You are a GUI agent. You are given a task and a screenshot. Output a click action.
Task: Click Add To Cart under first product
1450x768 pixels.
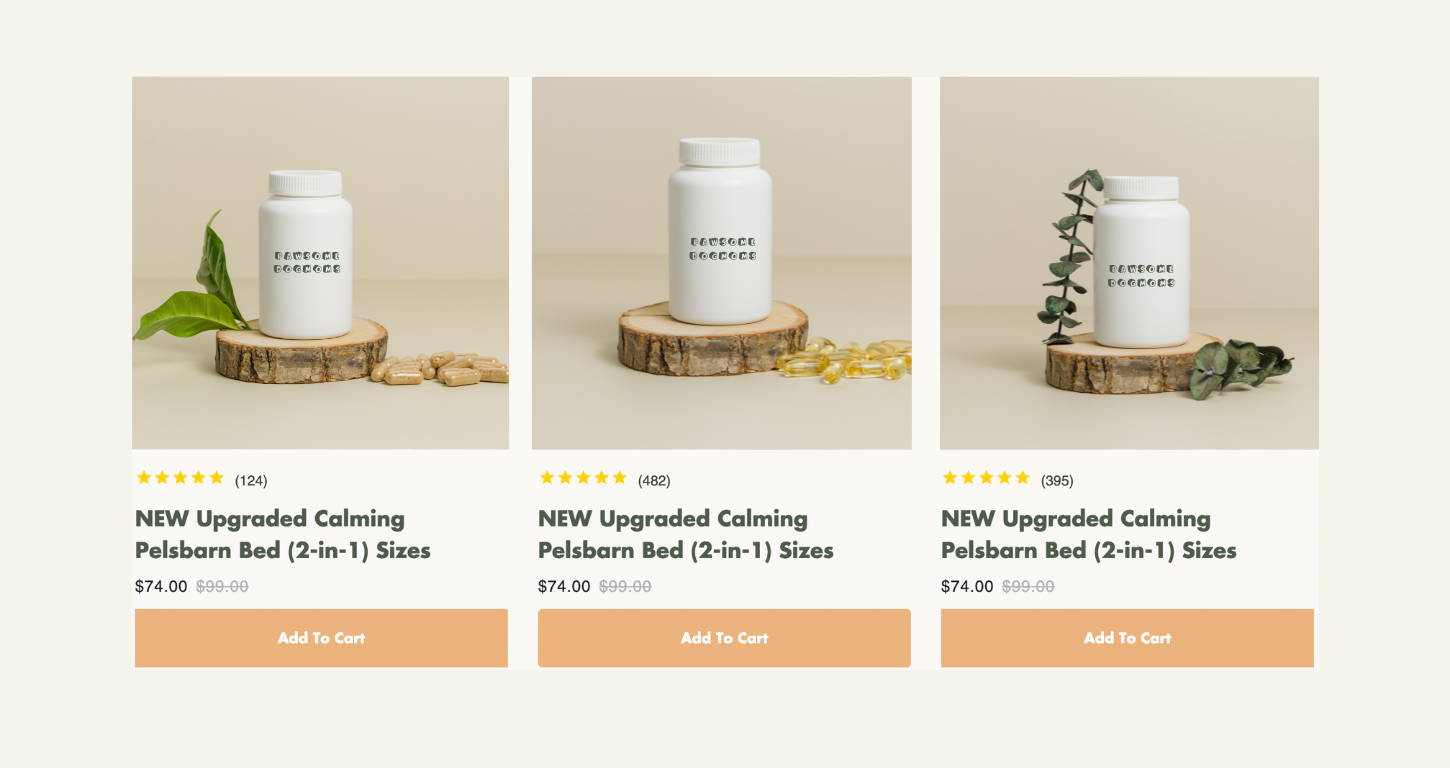point(321,638)
